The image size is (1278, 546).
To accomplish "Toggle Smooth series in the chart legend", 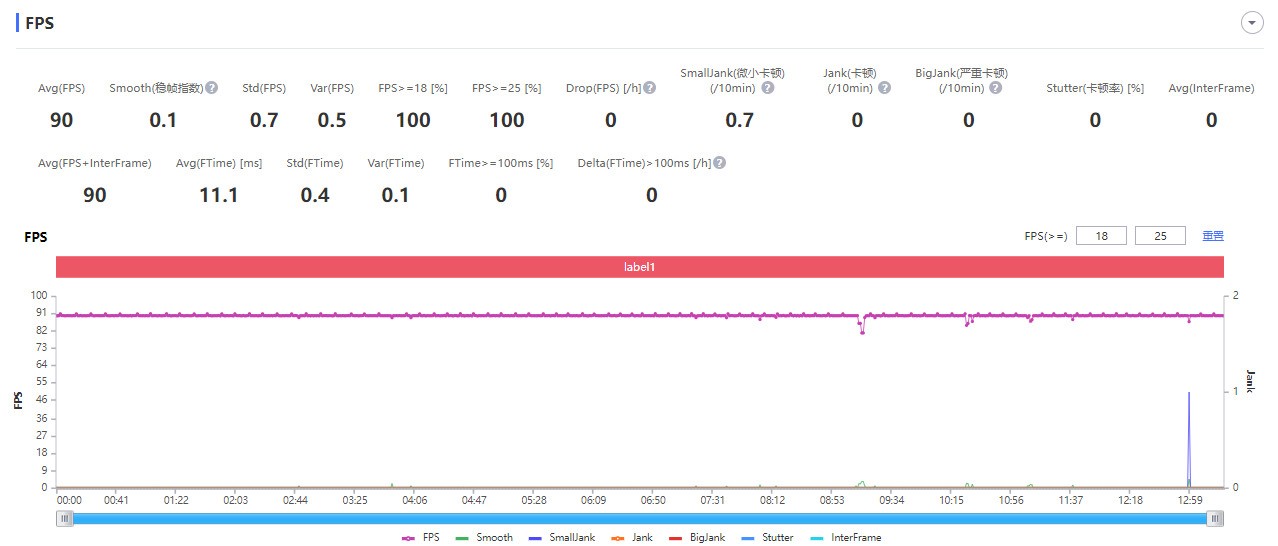I will 484,538.
